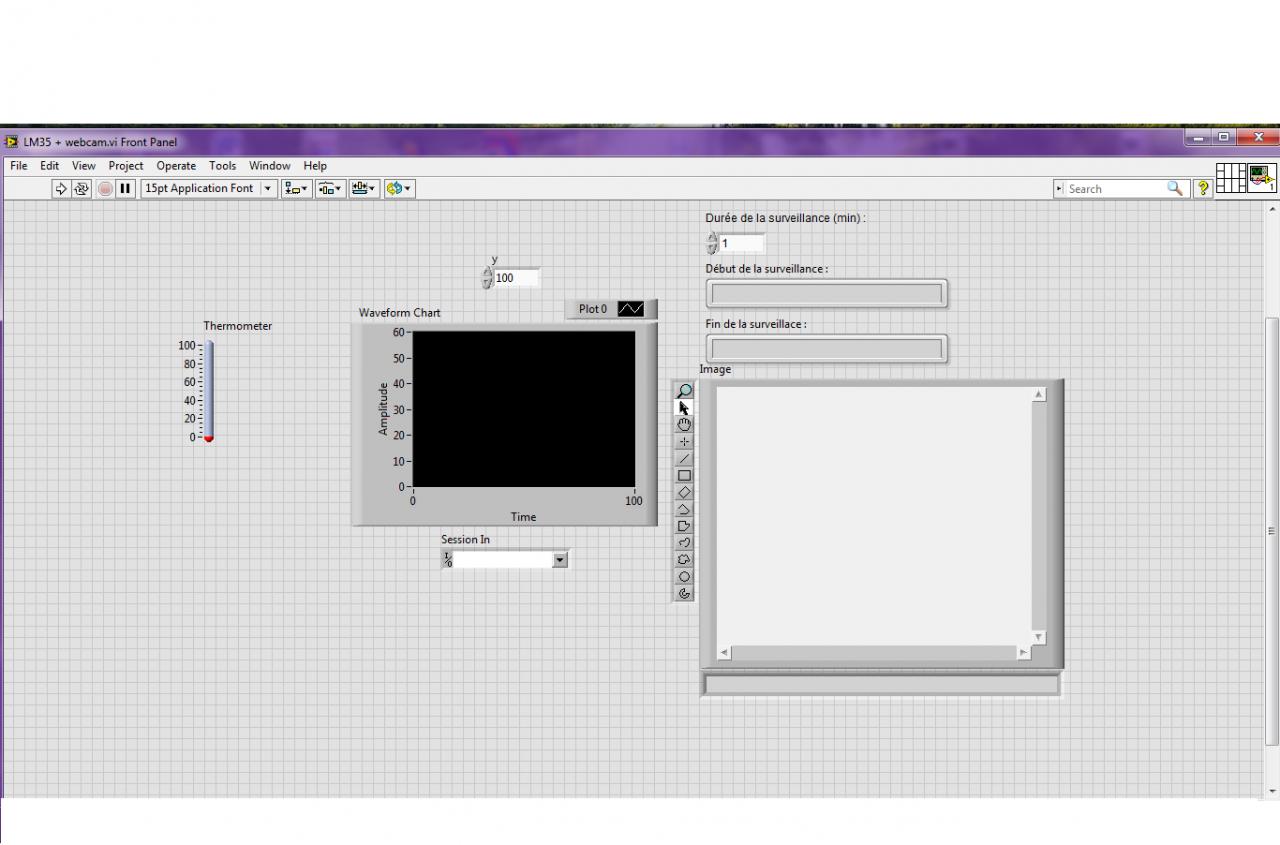Select the Freehand Line tool in image palette
Viewport: 1280px width, 845px height.
(684, 543)
